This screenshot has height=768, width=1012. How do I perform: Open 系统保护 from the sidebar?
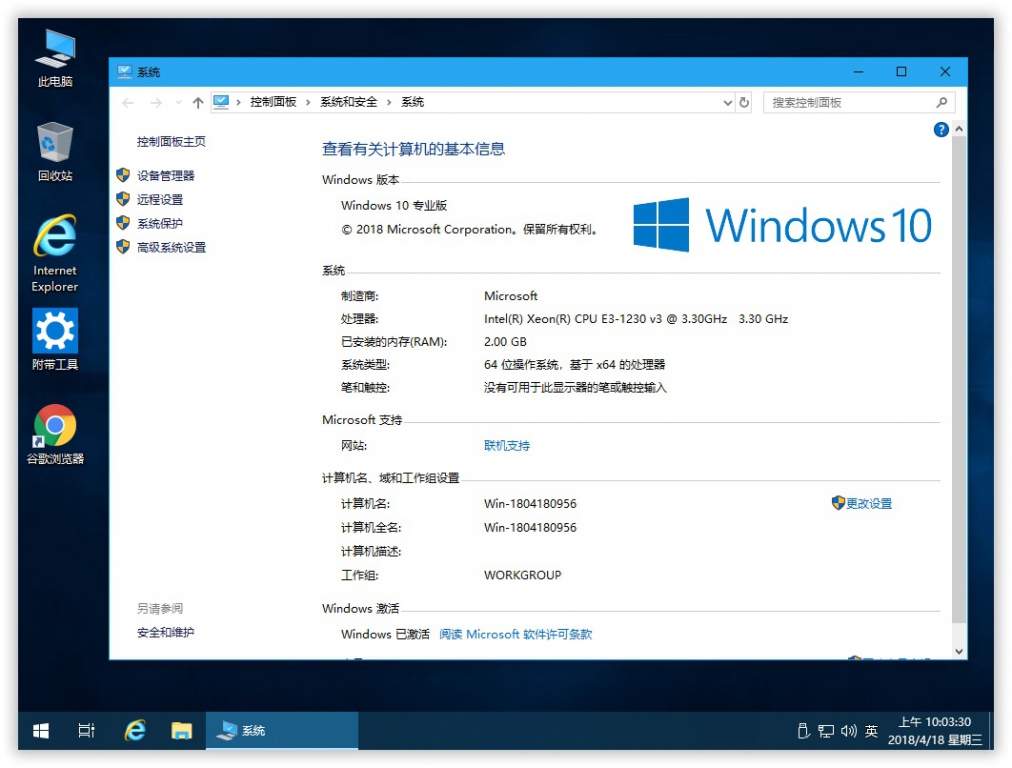(x=159, y=223)
